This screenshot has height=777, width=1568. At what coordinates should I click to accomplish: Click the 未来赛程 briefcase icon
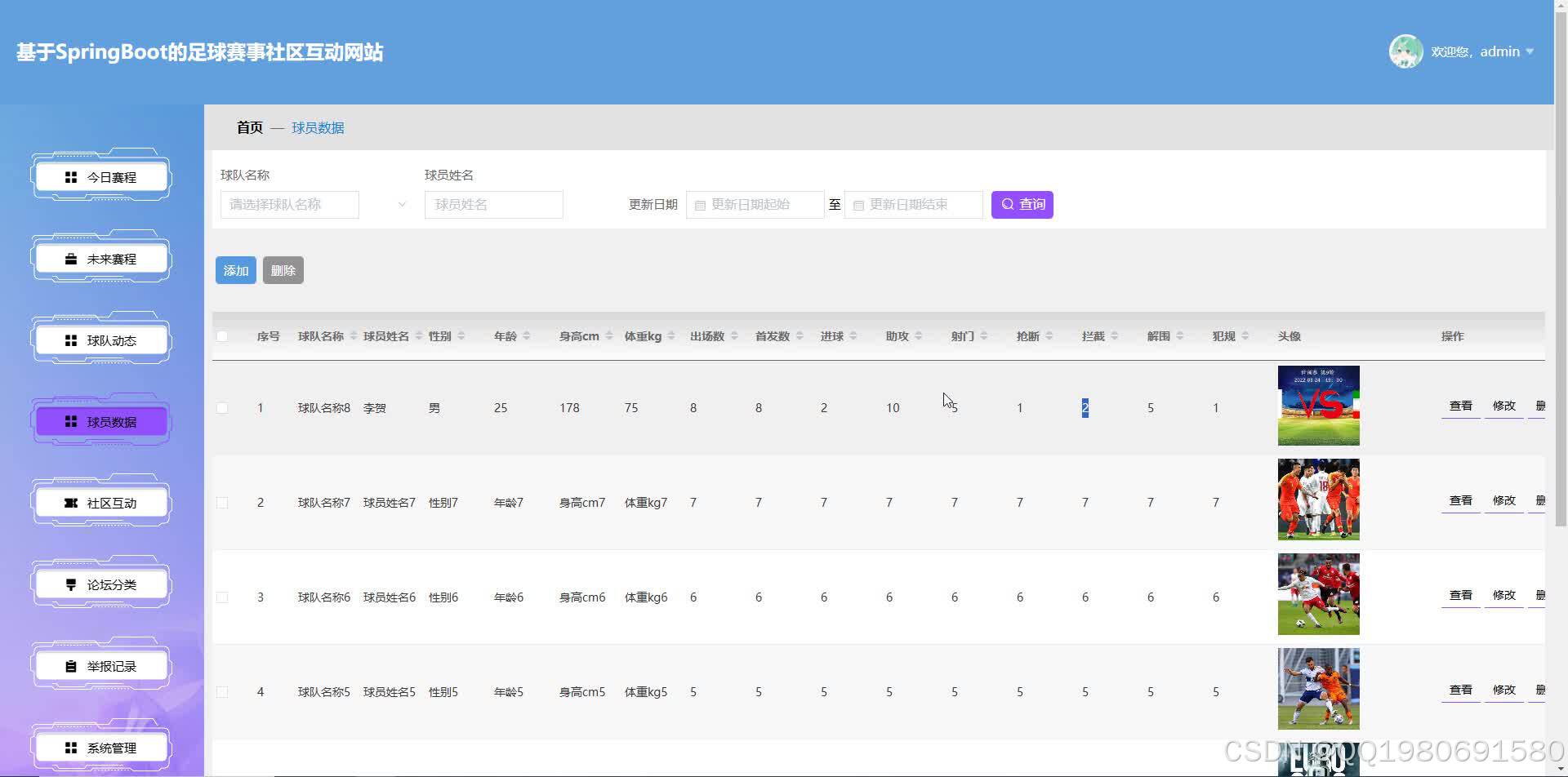70,258
